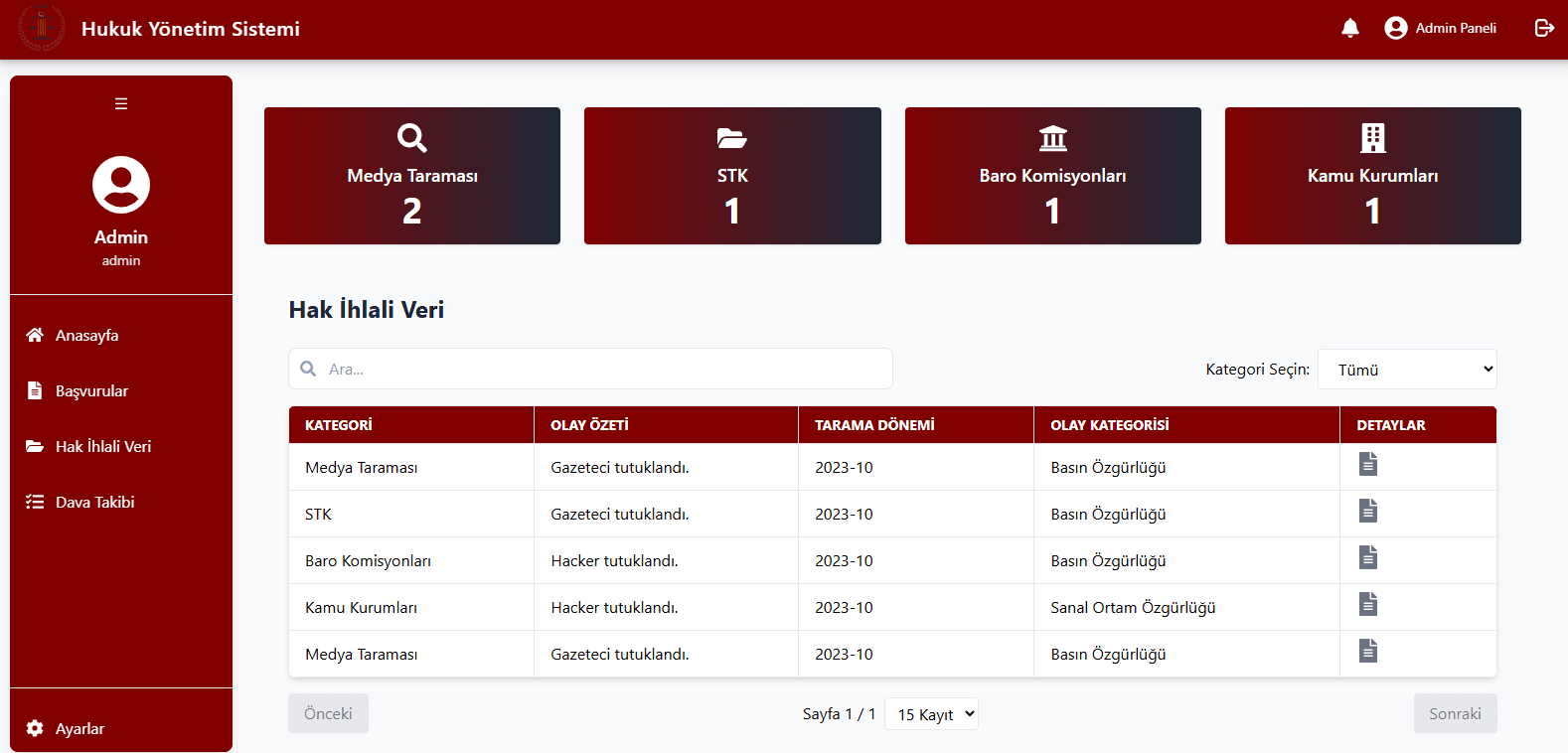Open details icon for Kamu Kurumları row

[x=1368, y=604]
